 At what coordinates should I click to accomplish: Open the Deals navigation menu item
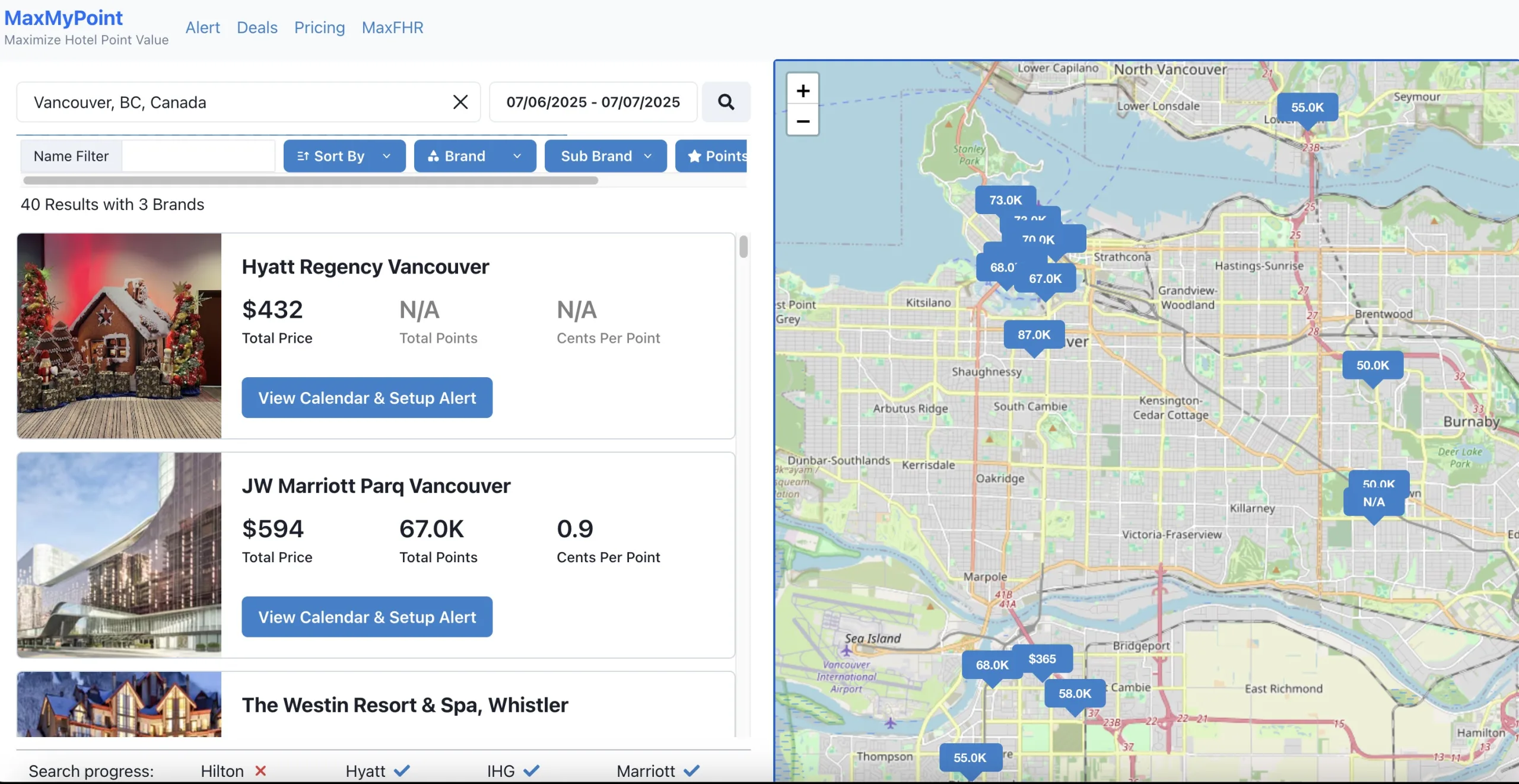pyautogui.click(x=257, y=27)
